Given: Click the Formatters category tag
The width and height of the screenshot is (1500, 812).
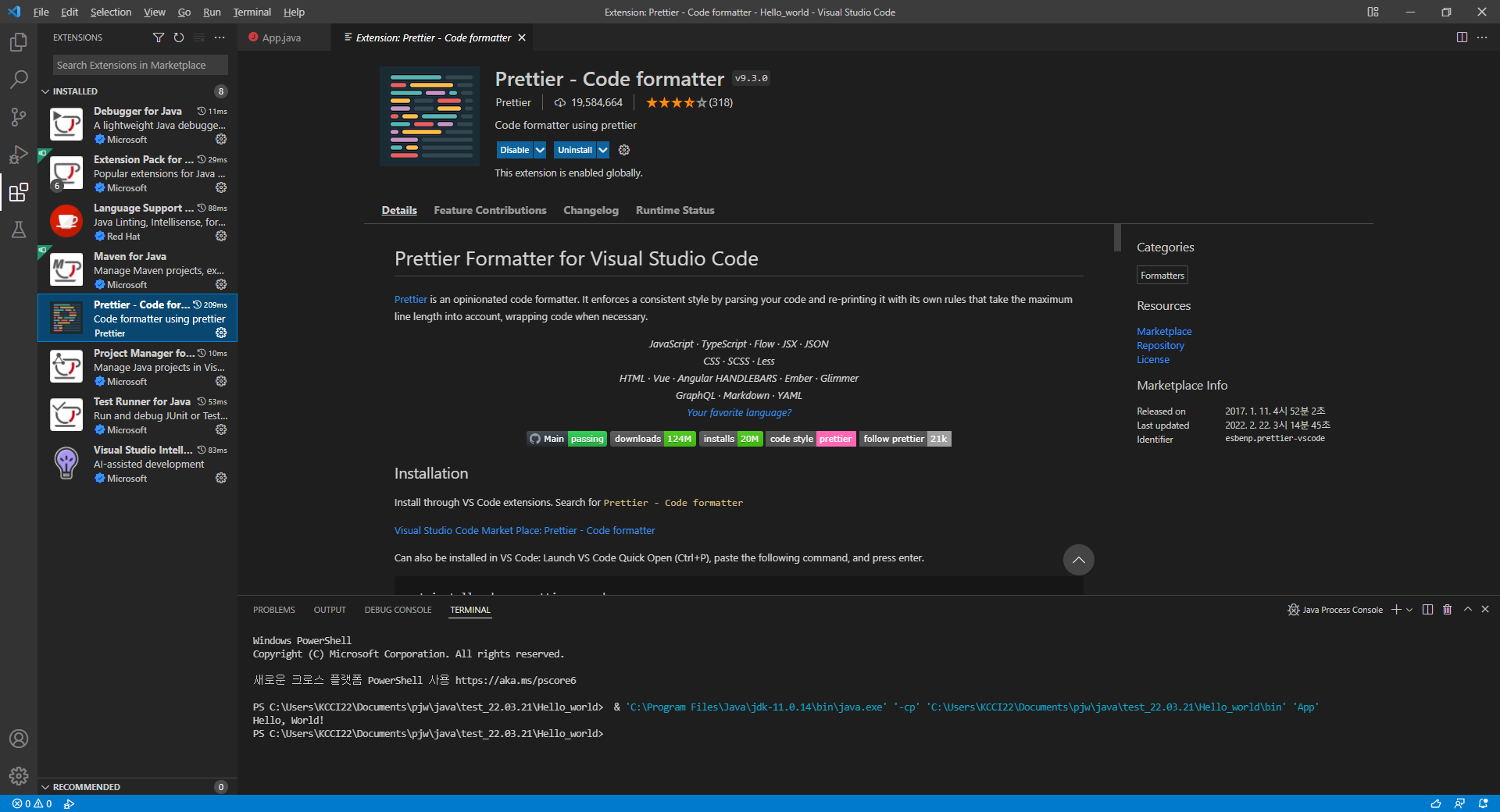Looking at the screenshot, I should [x=1162, y=276].
